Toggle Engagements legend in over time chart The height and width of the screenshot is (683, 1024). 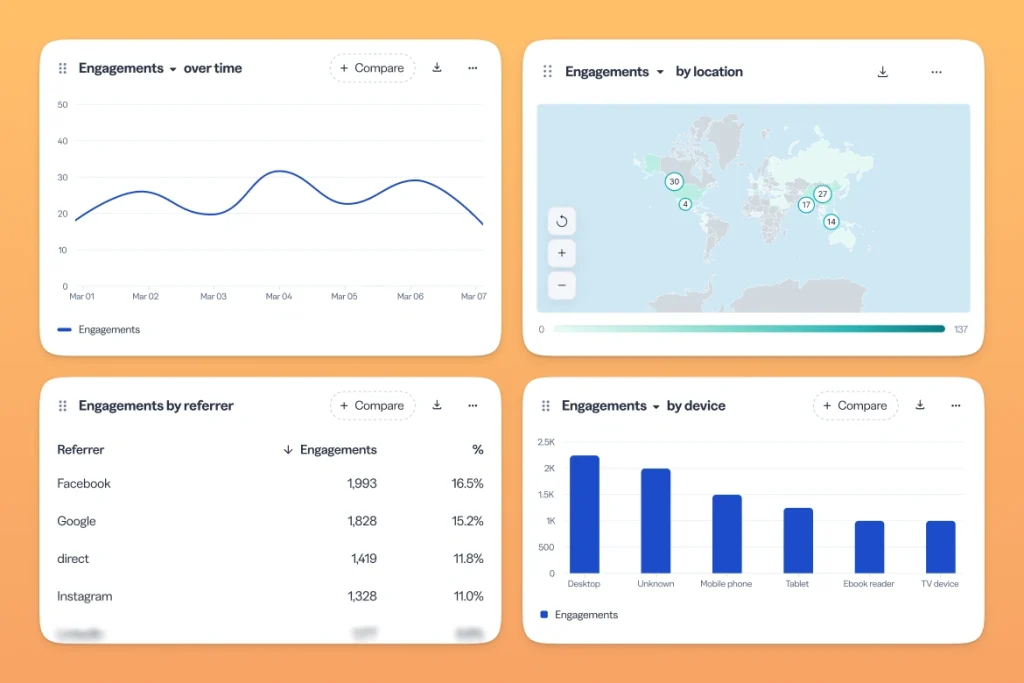[x=99, y=330]
